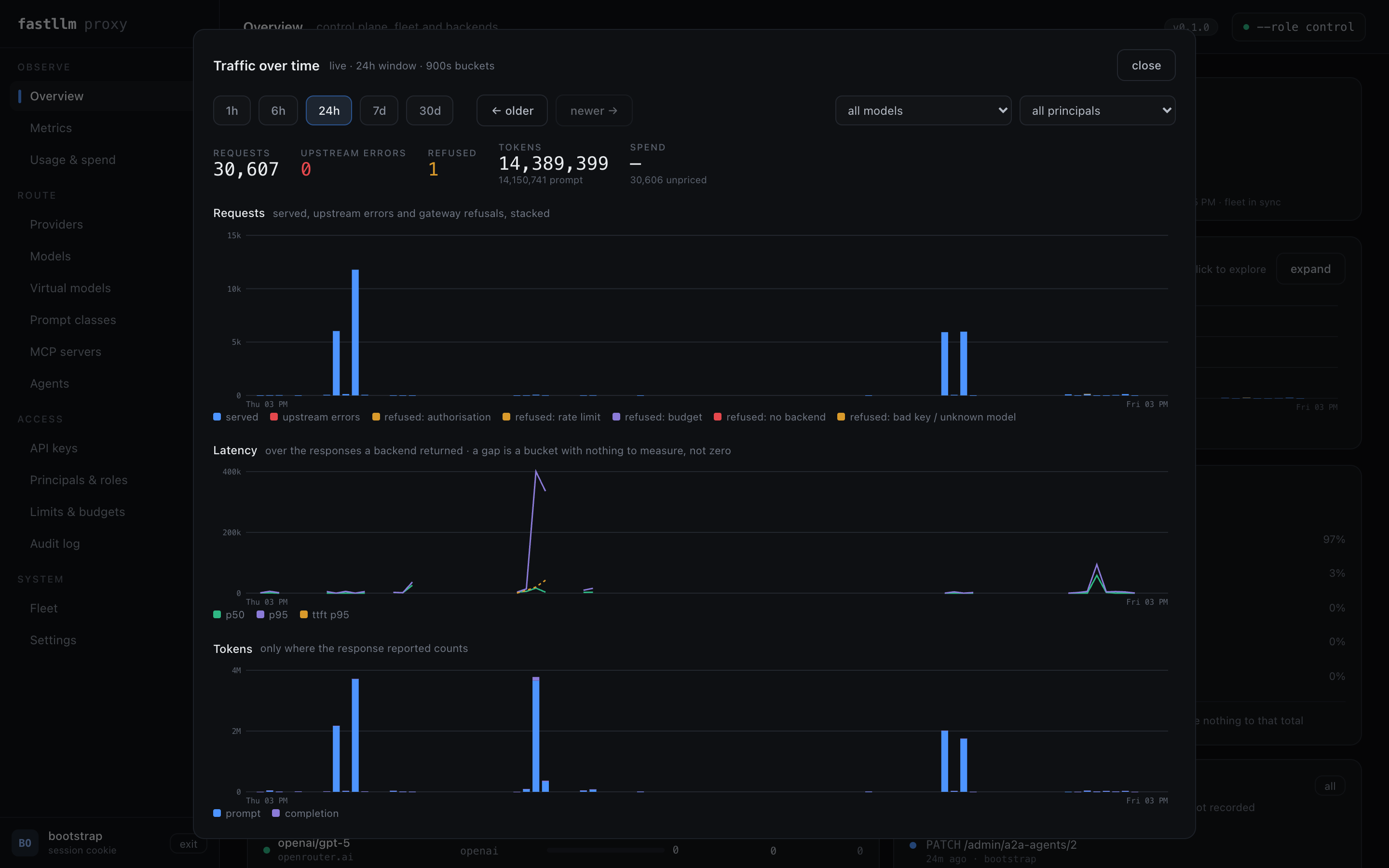Toggle refused: bad key / unknown model legend
This screenshot has height=868, width=1389.
coord(926,417)
